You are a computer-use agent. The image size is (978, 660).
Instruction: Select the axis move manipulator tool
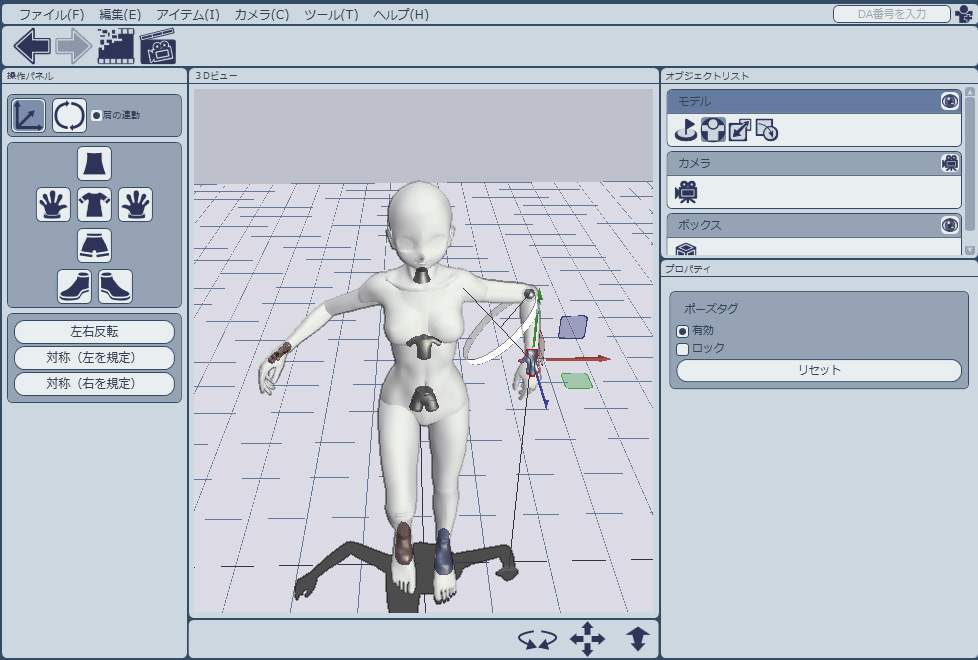click(x=28, y=116)
